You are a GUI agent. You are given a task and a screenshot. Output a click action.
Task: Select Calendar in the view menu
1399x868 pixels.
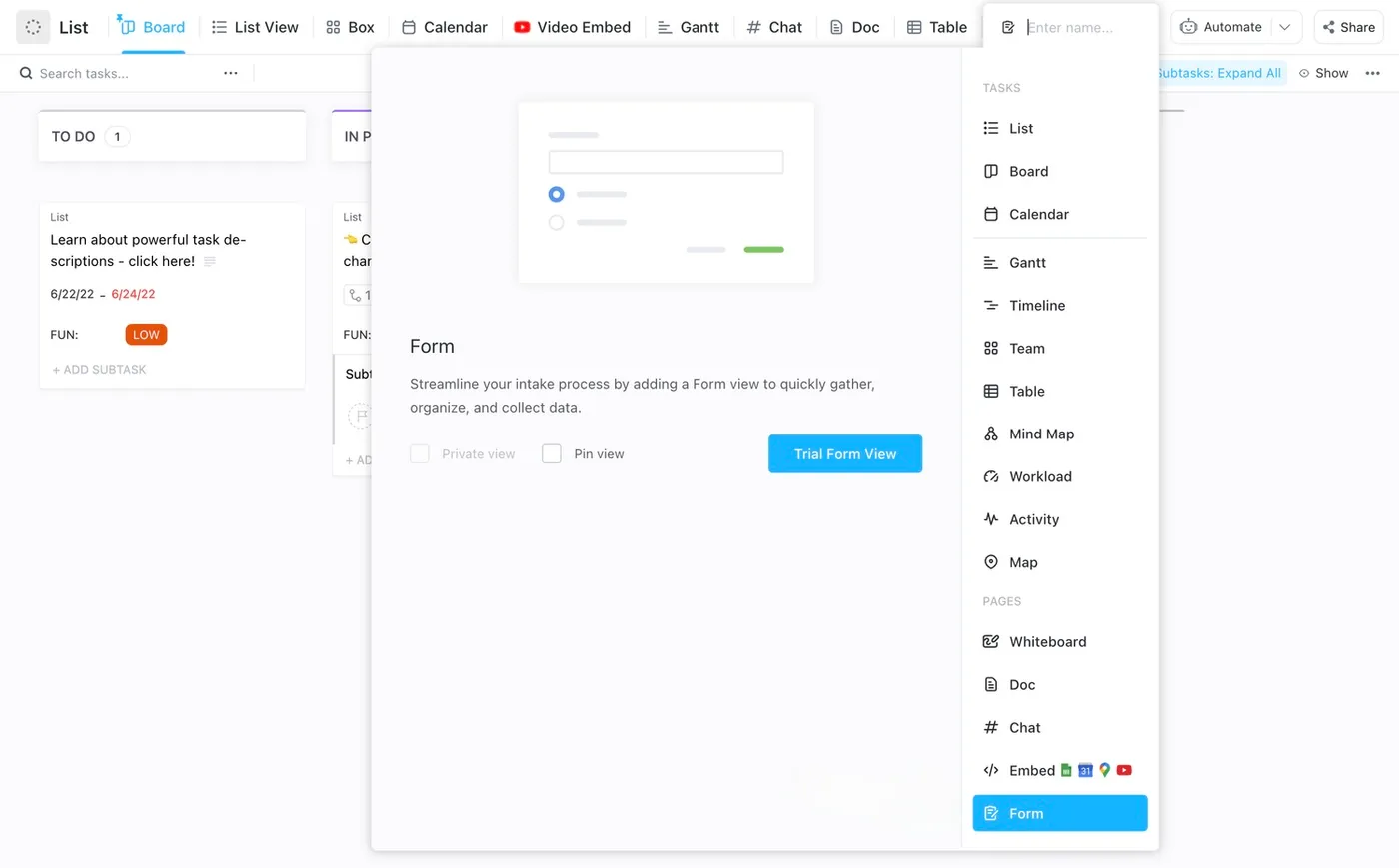(x=1060, y=214)
